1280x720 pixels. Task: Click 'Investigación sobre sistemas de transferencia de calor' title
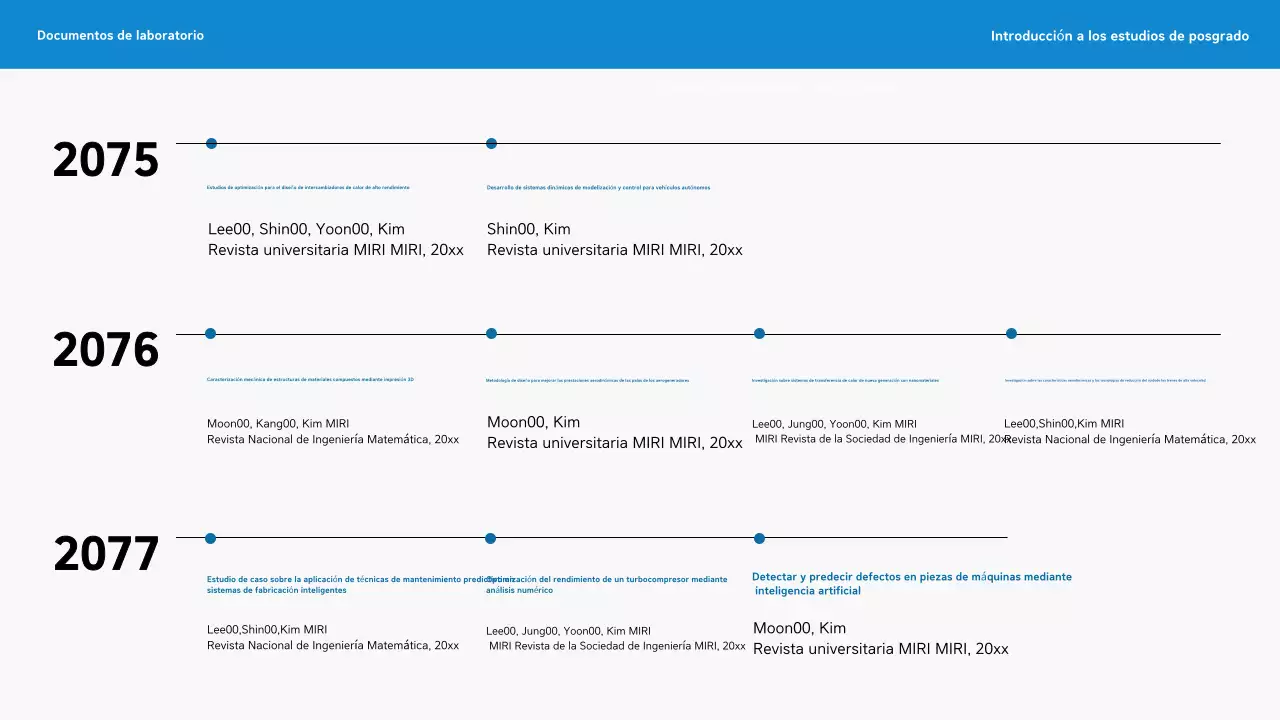[x=845, y=380]
